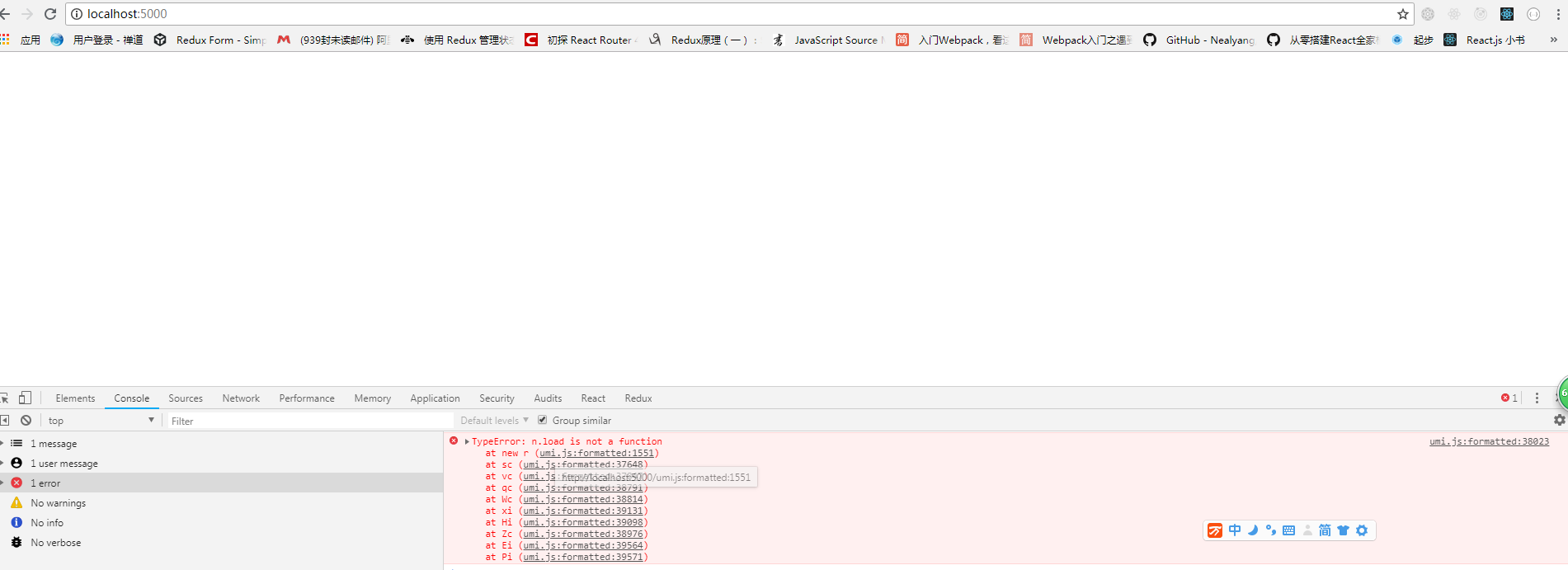Image resolution: width=1568 pixels, height=570 pixels.
Task: Show more bookmarks with the double chevron
Action: [1554, 40]
